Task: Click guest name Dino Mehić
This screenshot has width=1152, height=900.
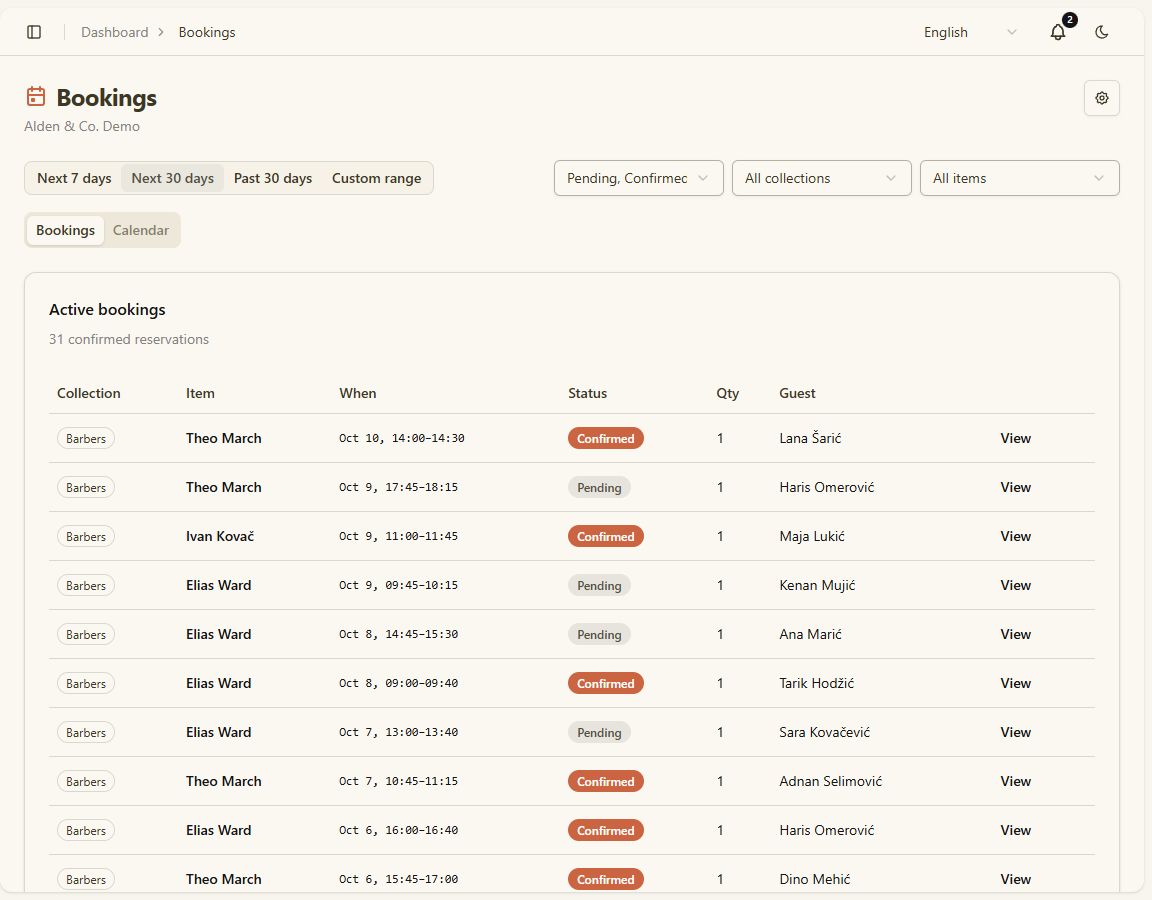Action: 814,879
